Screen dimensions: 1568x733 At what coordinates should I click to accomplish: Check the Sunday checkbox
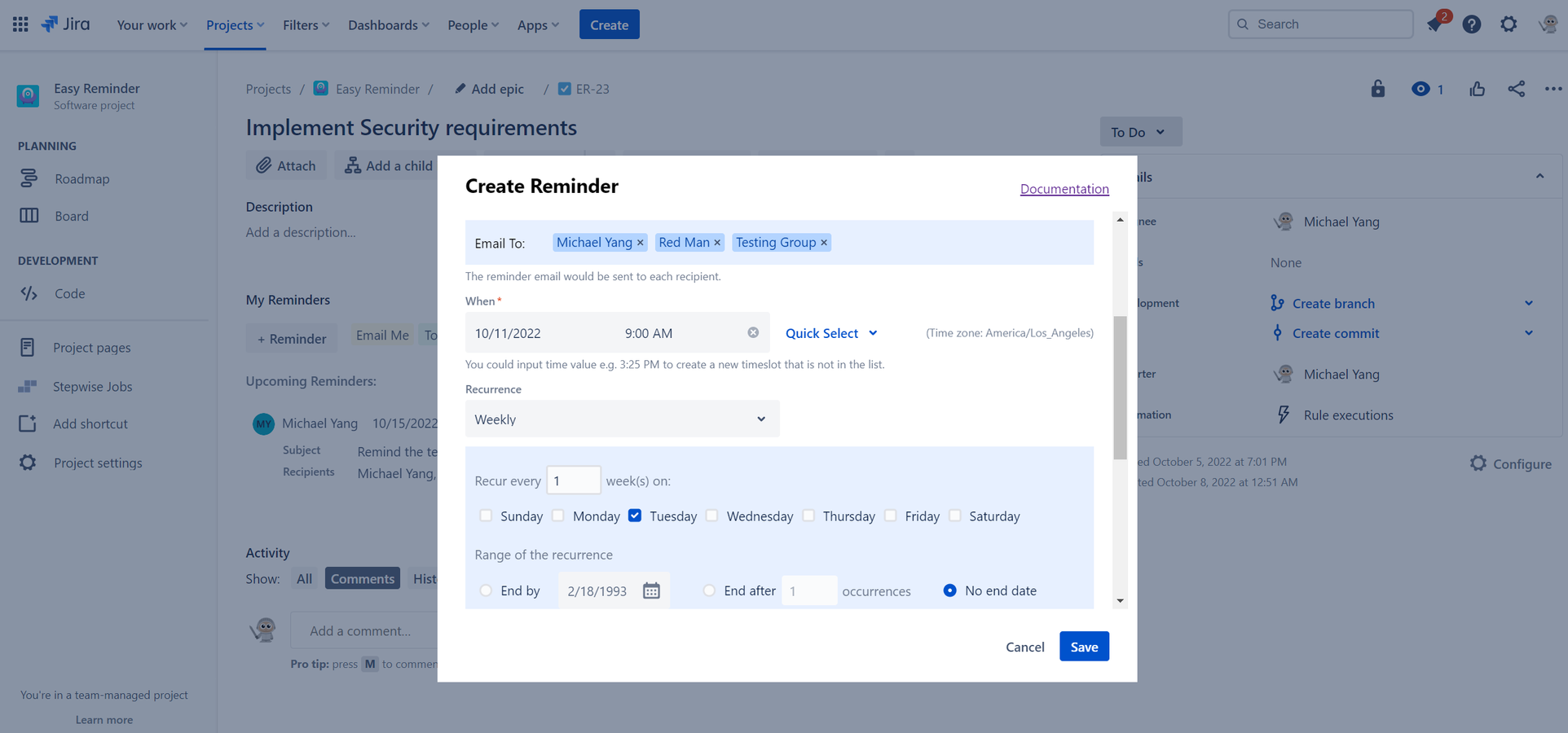pyautogui.click(x=486, y=516)
